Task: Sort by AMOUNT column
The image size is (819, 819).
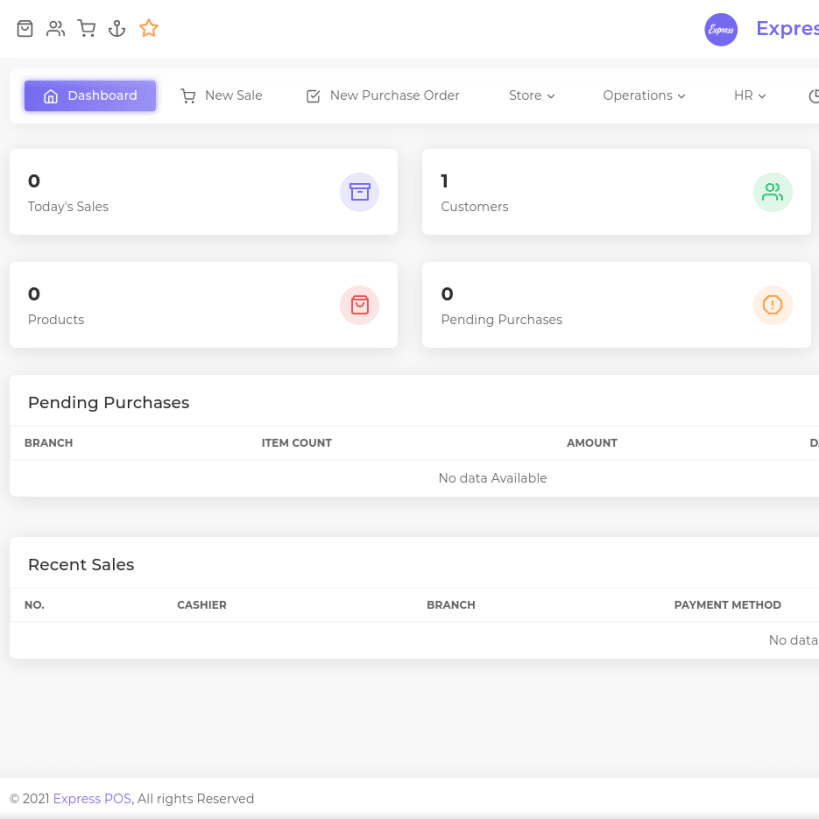Action: tap(592, 443)
